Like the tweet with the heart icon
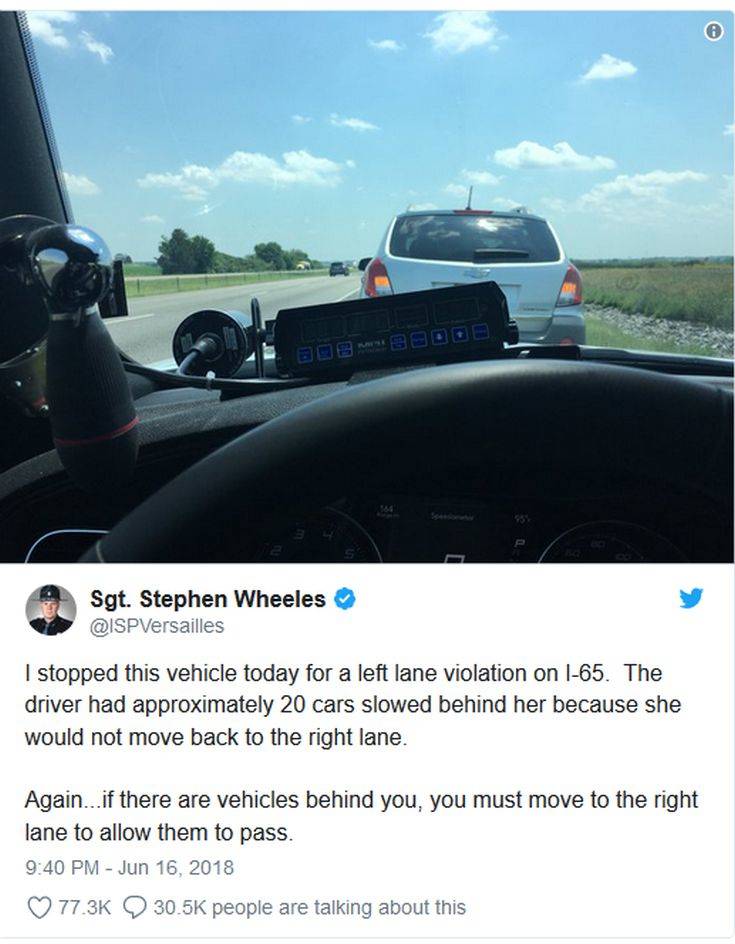 (x=39, y=908)
